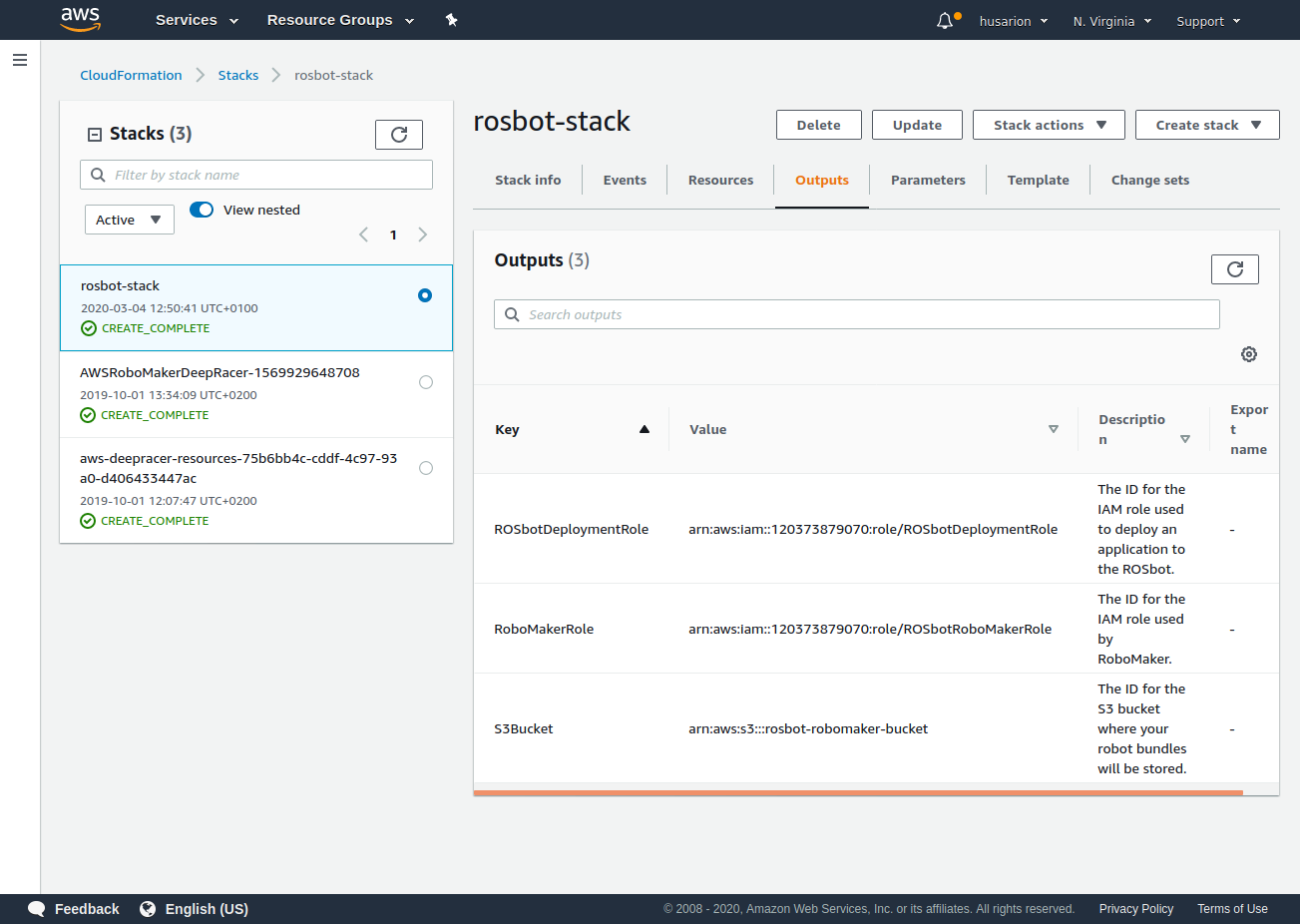This screenshot has width=1300, height=924.
Task: Refresh the Outputs table
Action: click(x=1235, y=269)
